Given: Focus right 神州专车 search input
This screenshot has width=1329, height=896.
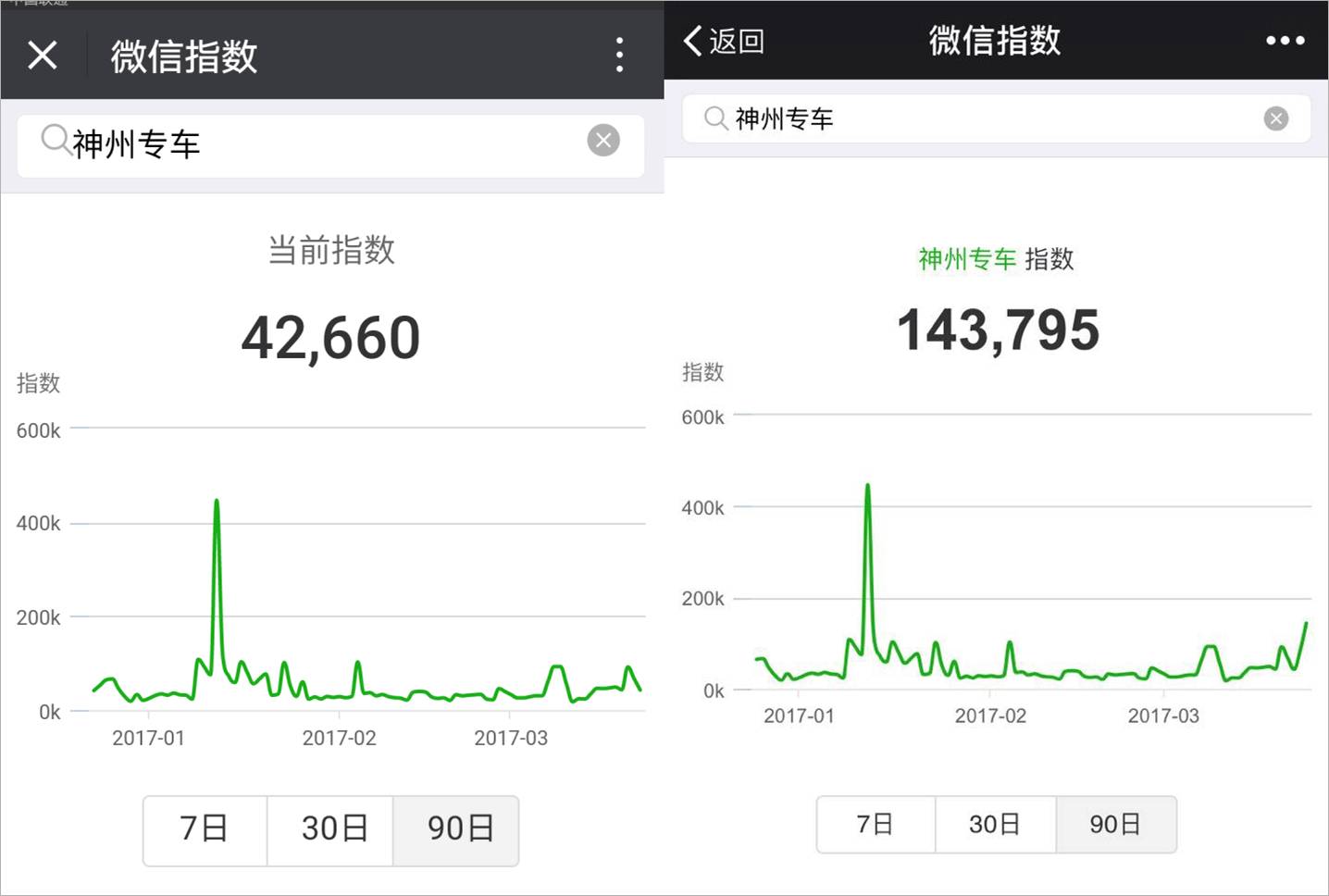Looking at the screenshot, I should (996, 118).
